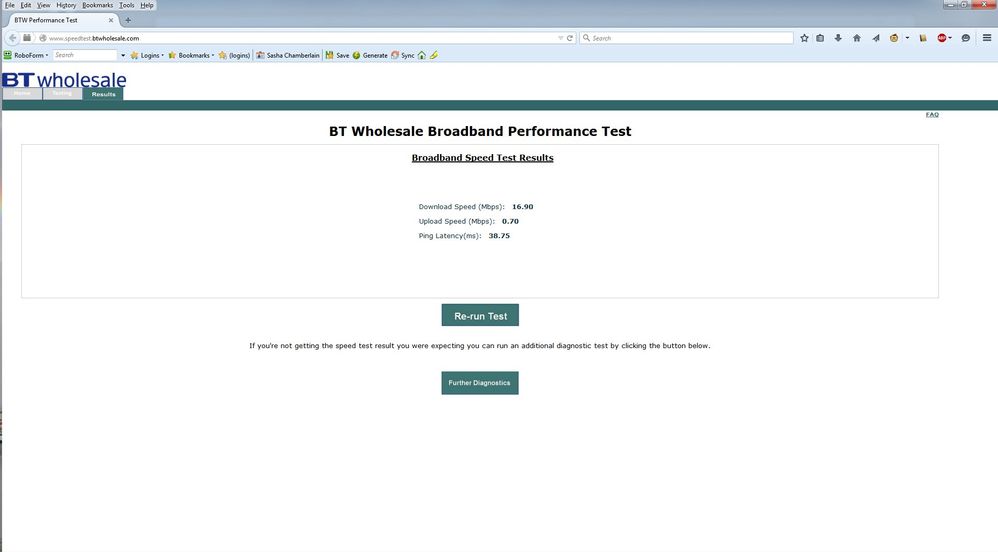Click the Greasemonkey monkey icon
The height and width of the screenshot is (552, 998).
tap(894, 38)
